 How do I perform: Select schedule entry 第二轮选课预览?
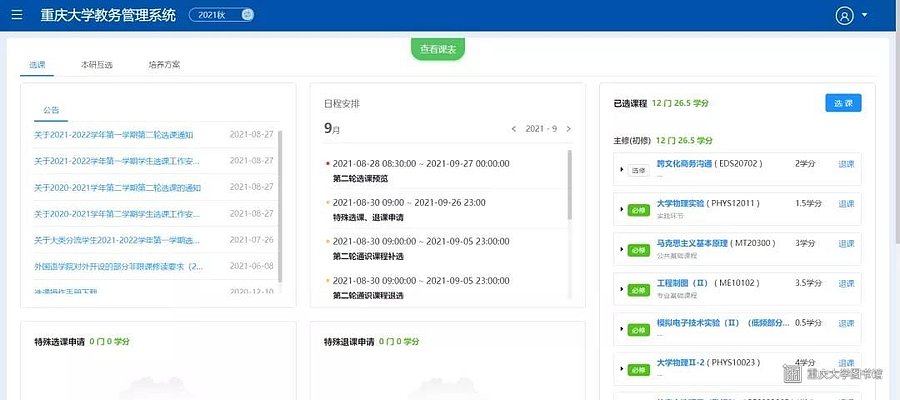click(x=360, y=178)
